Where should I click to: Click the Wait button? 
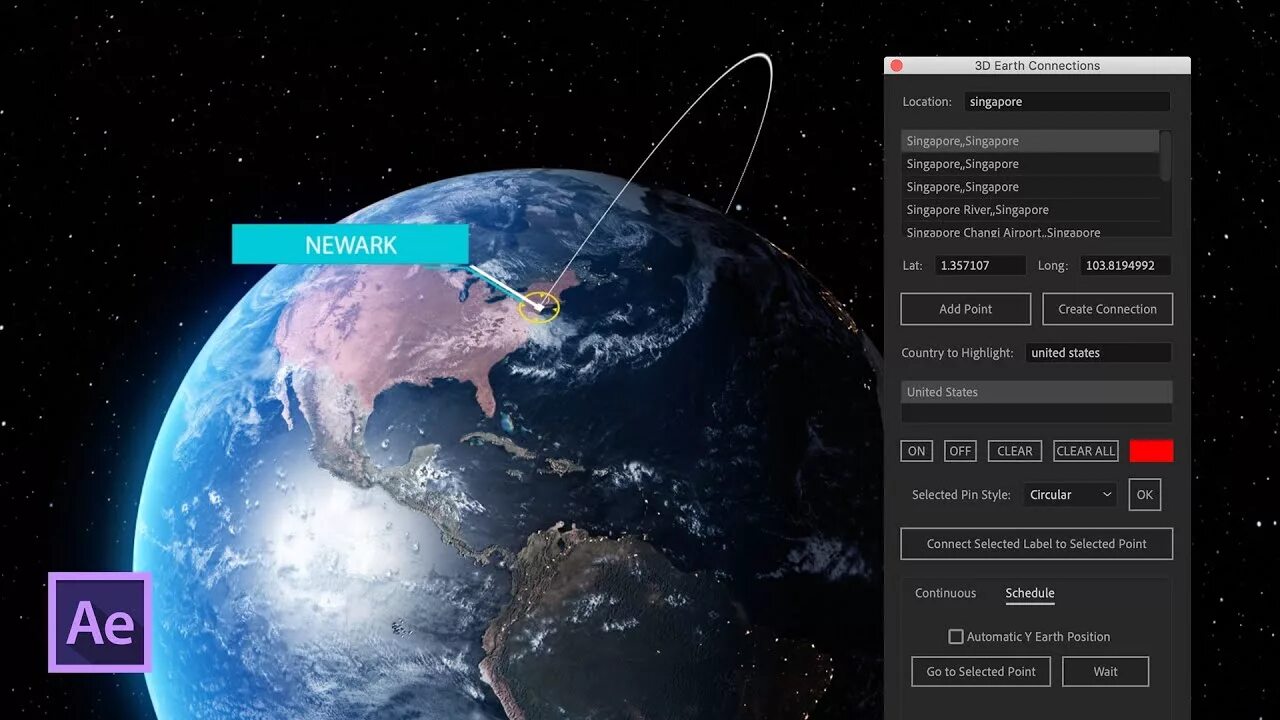1106,672
